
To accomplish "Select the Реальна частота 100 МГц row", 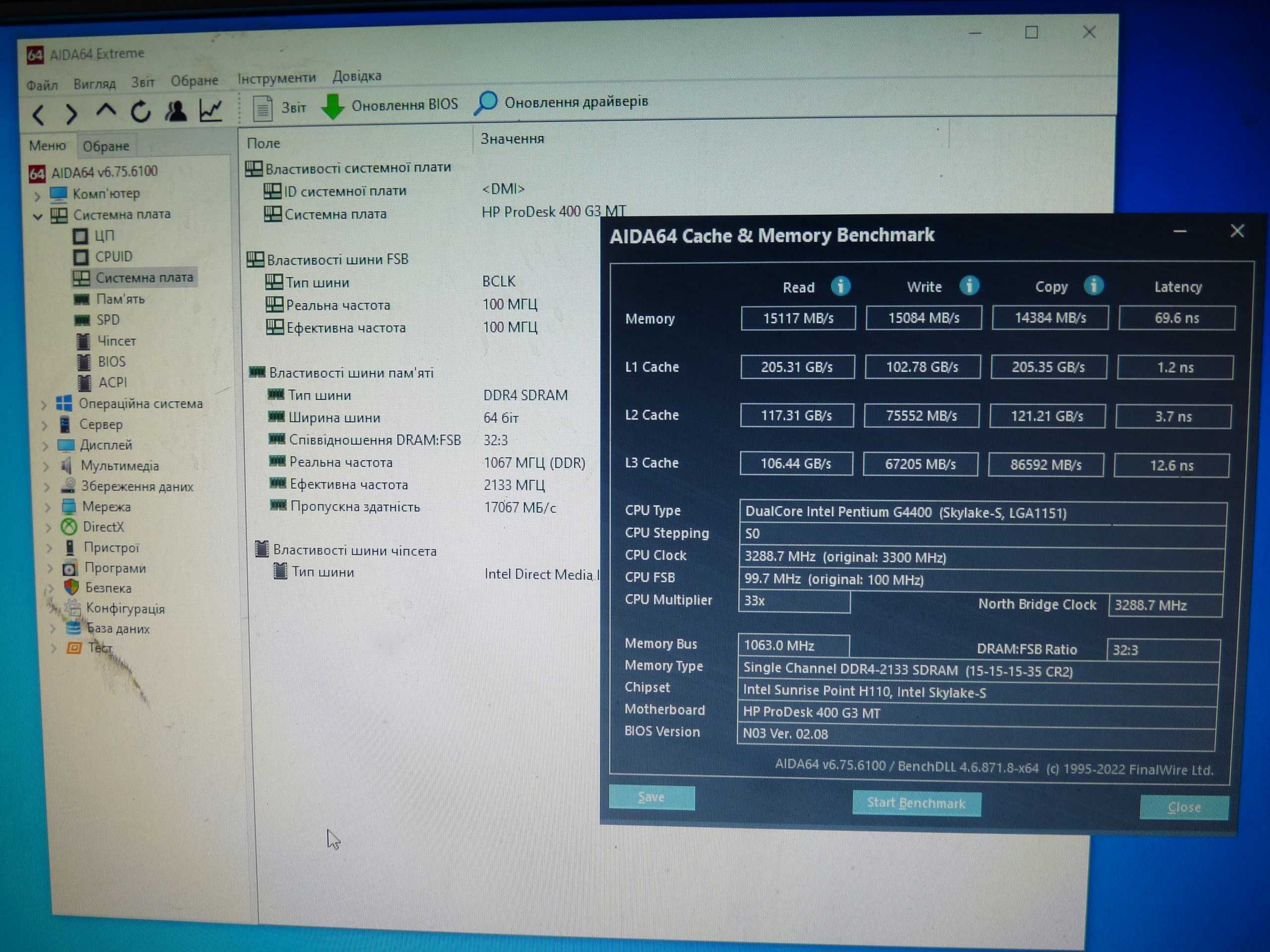I will coord(401,305).
